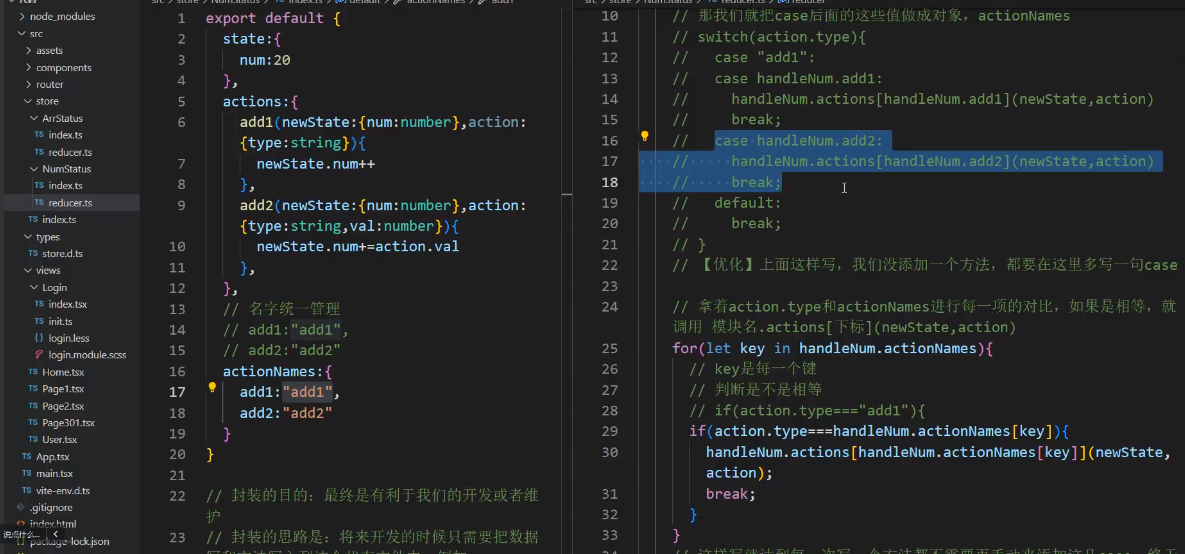Viewport: 1185px width, 554px height.
Task: Expand the components folder
Action: point(28,67)
